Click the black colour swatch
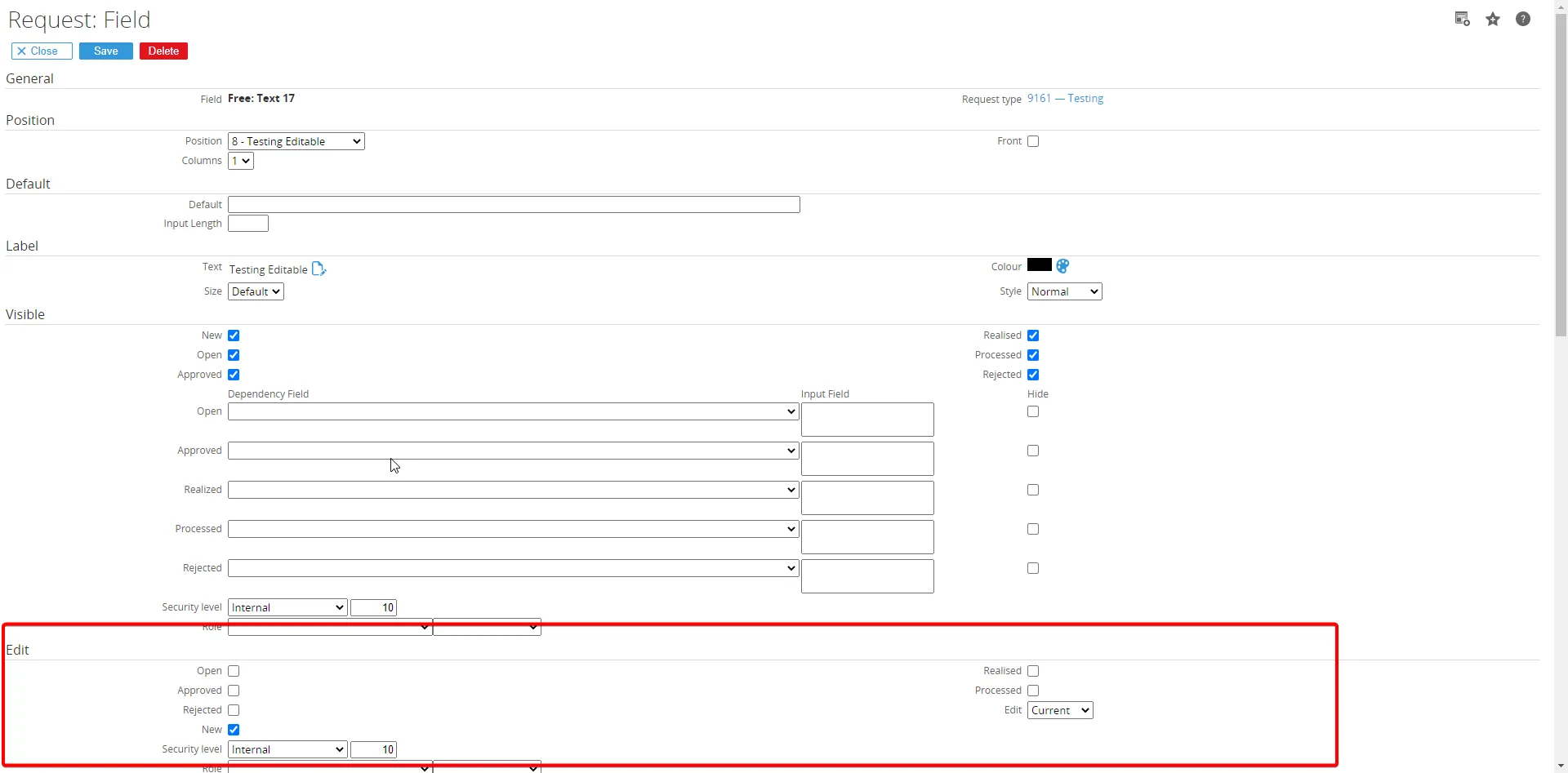Viewport: 1568px width, 773px height. [x=1040, y=264]
